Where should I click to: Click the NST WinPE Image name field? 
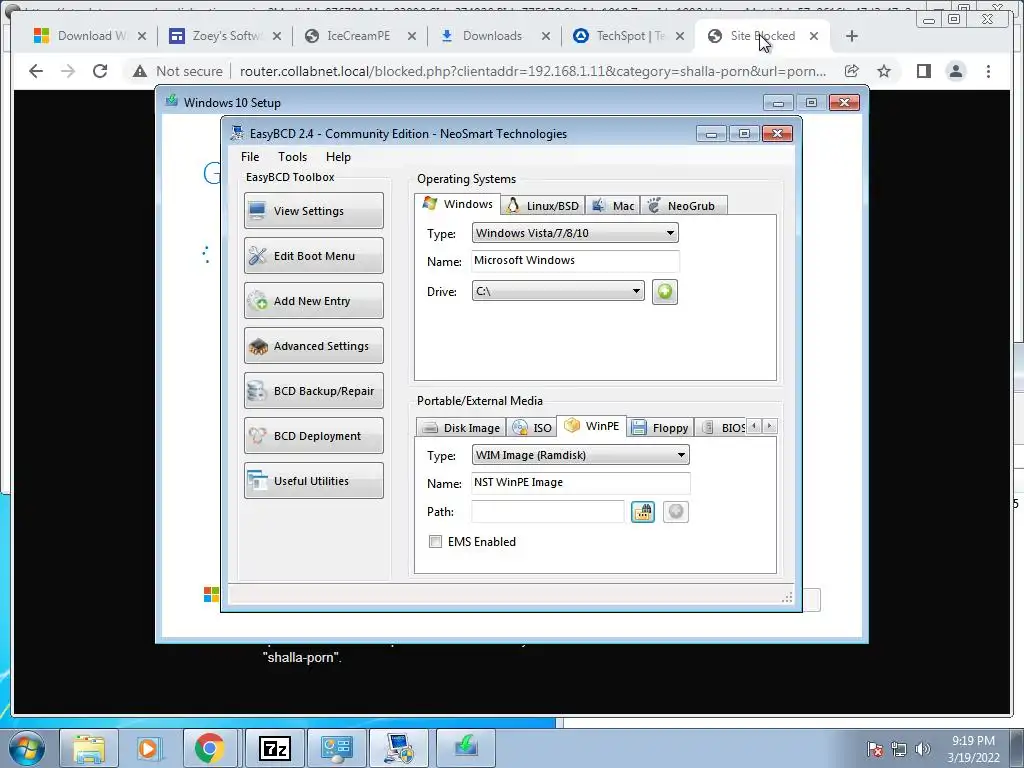point(580,483)
